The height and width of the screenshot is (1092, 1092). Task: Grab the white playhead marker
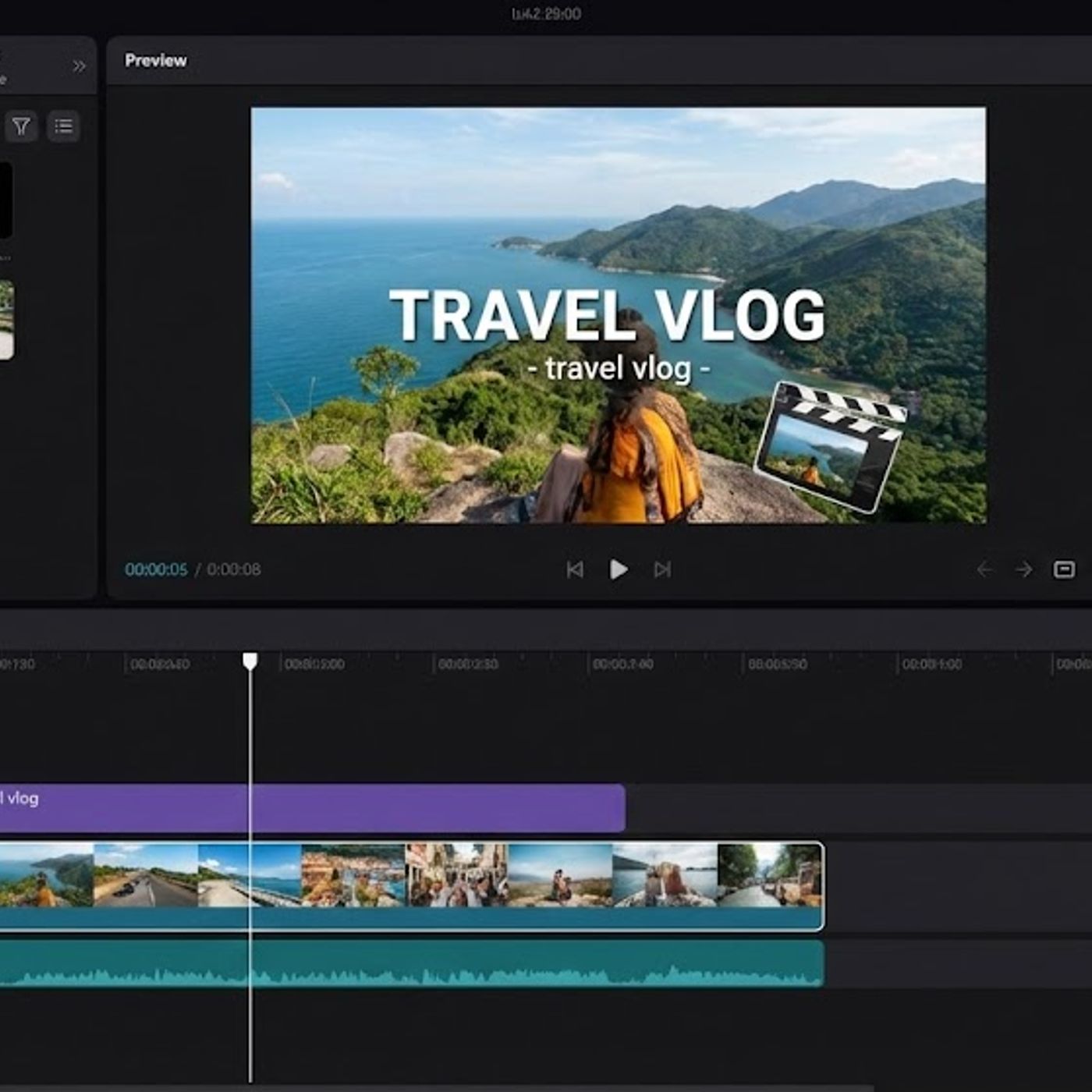pyautogui.click(x=250, y=660)
